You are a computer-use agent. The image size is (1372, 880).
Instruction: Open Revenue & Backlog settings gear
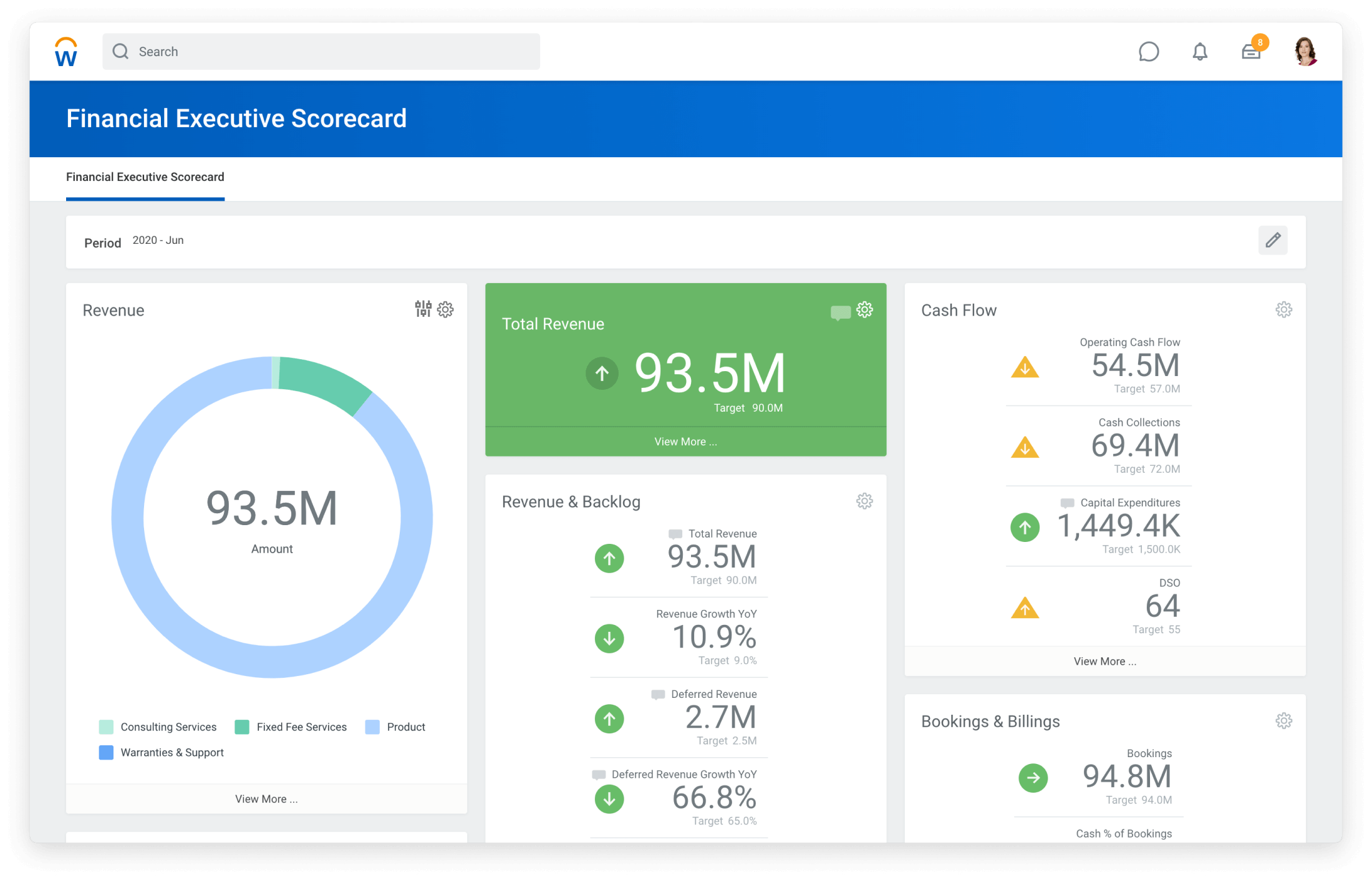864,501
